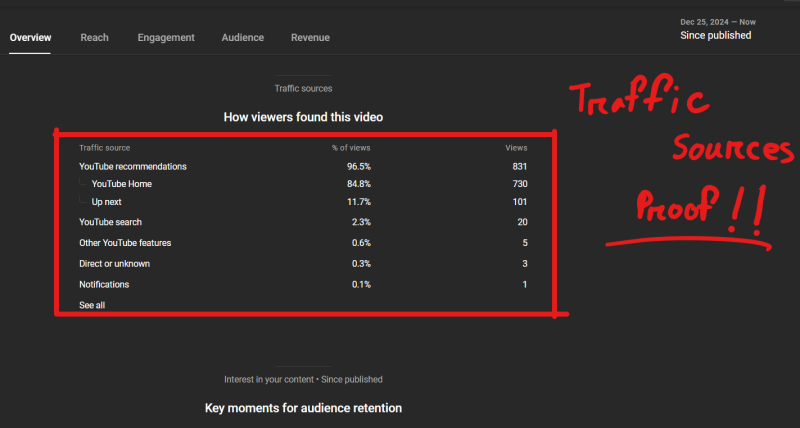Click the Dec 25, 2024 — Now date text
Viewport: 800px width, 428px height.
[x=718, y=22]
